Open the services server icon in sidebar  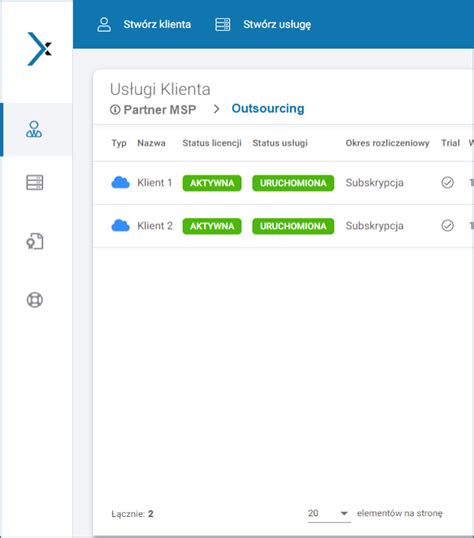35,182
